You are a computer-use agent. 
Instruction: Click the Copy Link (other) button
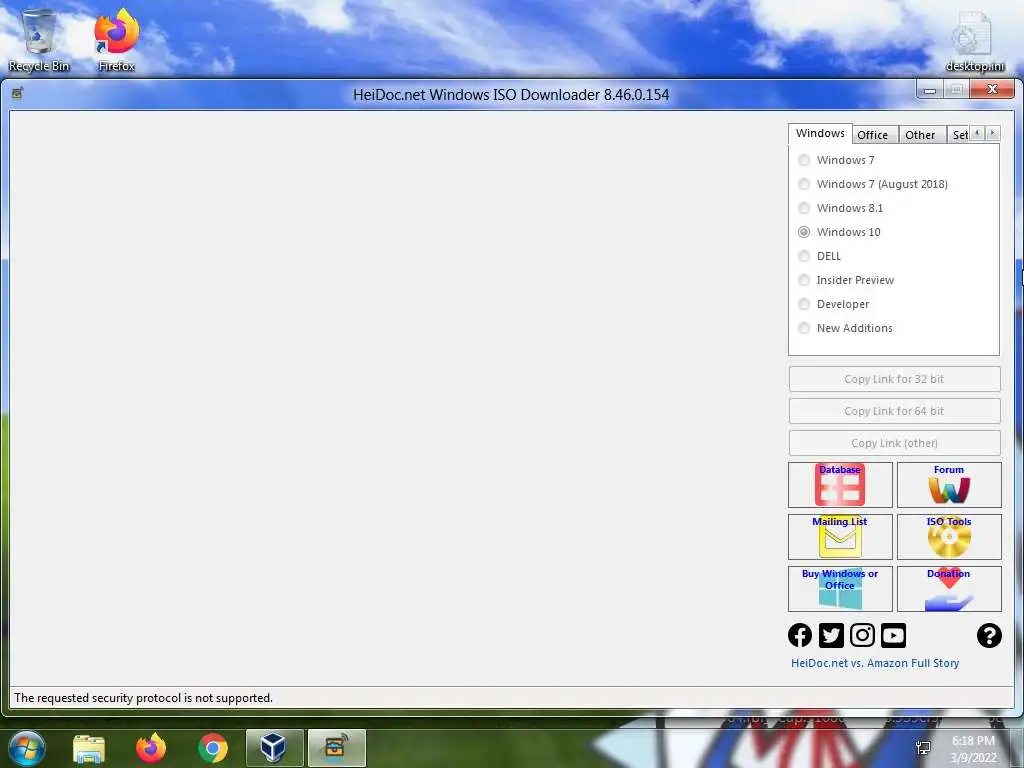[x=894, y=443]
